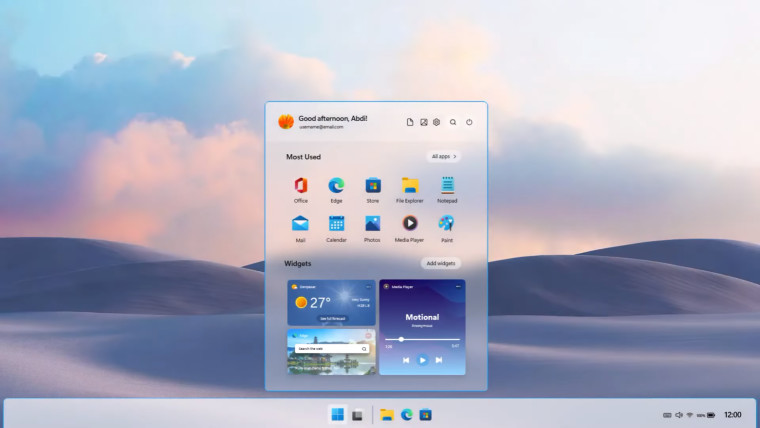This screenshot has width=760, height=428.
Task: Open Store in the Most Used grid
Action: (x=373, y=190)
